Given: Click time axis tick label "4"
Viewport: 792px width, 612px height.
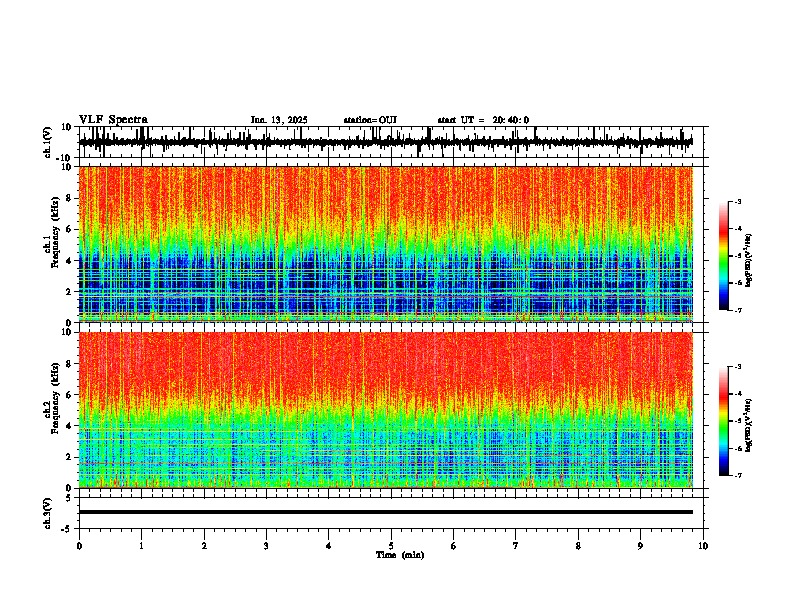Looking at the screenshot, I should tap(329, 546).
